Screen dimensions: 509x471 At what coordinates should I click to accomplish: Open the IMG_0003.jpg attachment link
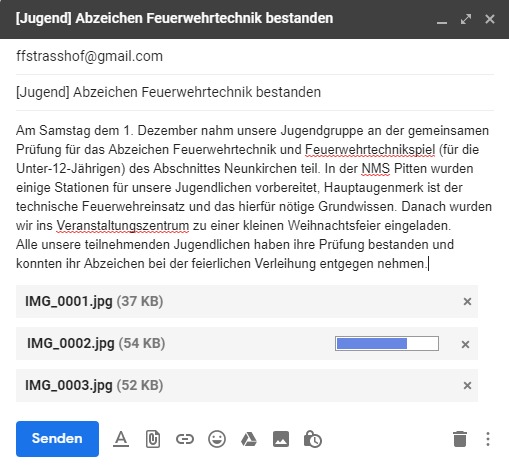tap(69, 385)
